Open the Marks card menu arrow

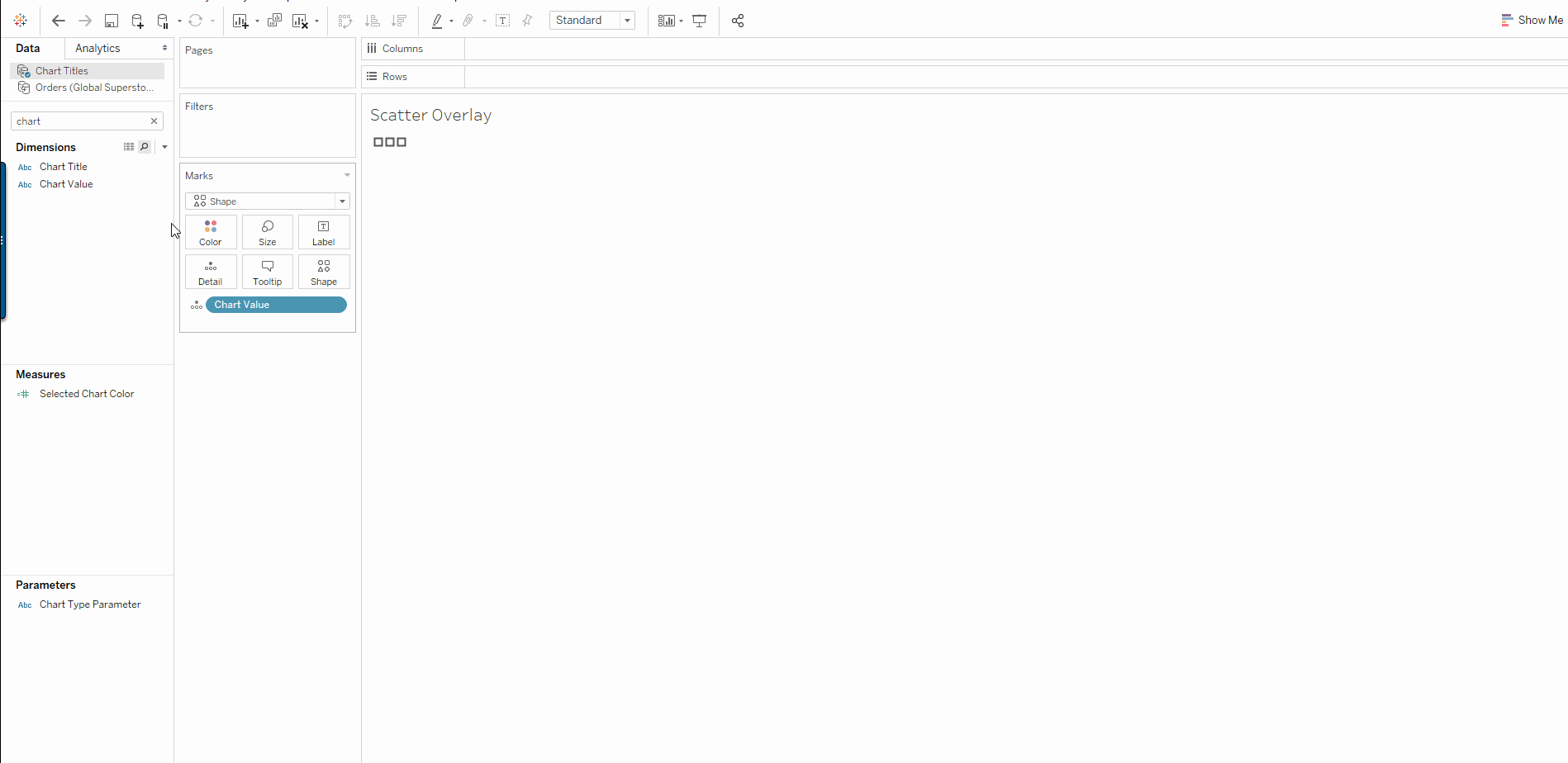(x=347, y=175)
